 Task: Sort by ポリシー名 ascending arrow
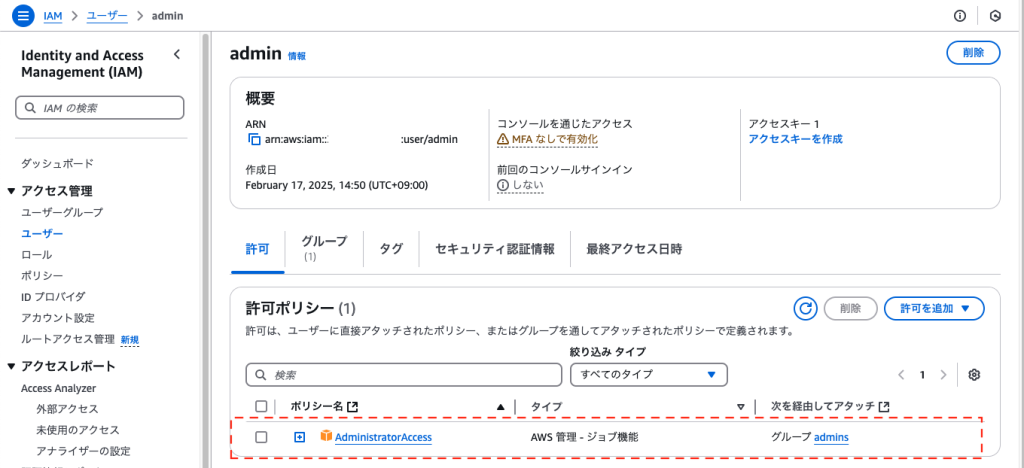(x=500, y=407)
